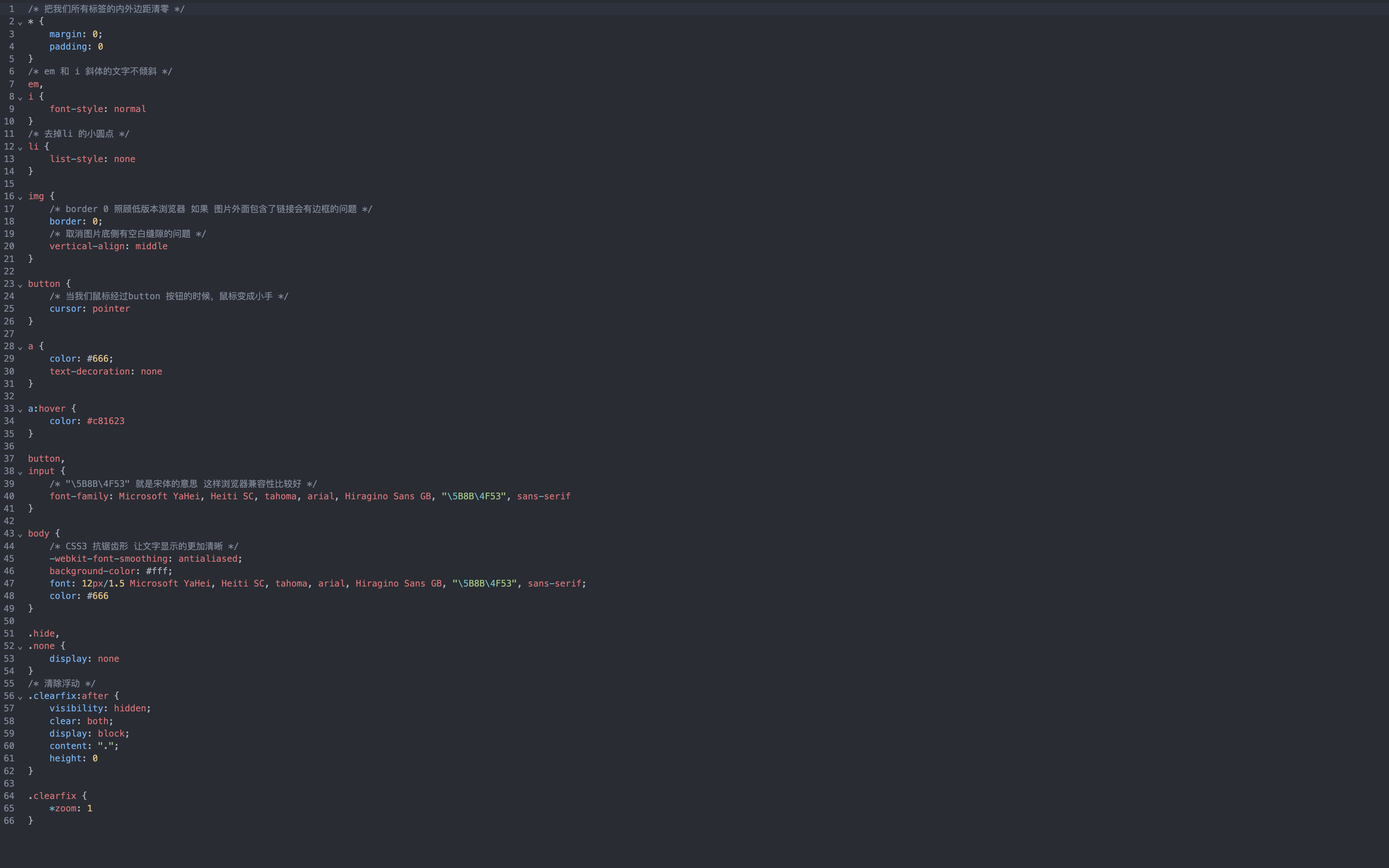Click the vertical-align property on line 20
This screenshot has width=1389, height=868.
[87, 246]
